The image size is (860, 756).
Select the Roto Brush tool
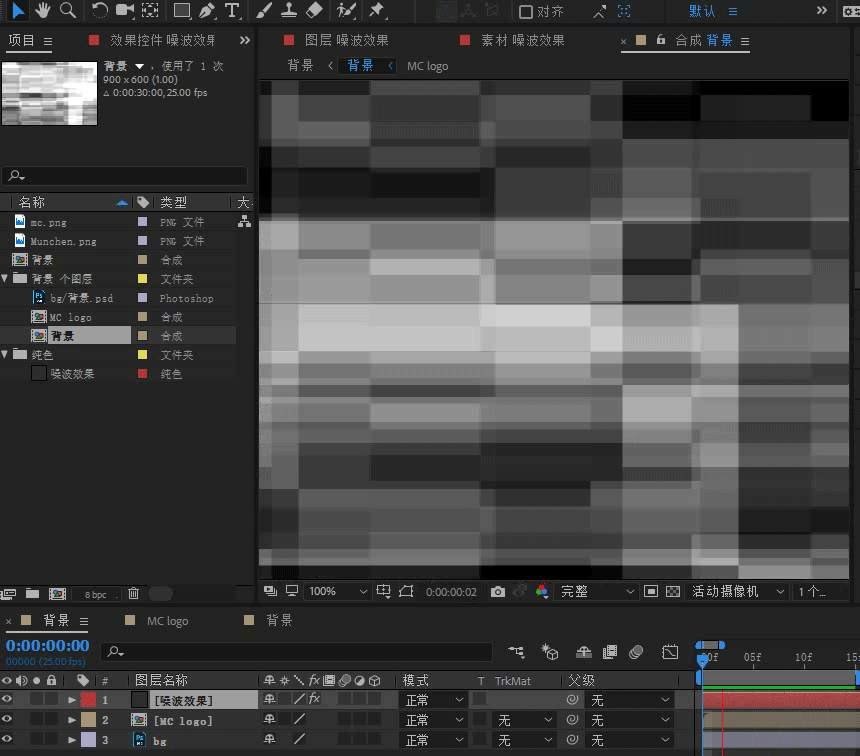coord(347,11)
